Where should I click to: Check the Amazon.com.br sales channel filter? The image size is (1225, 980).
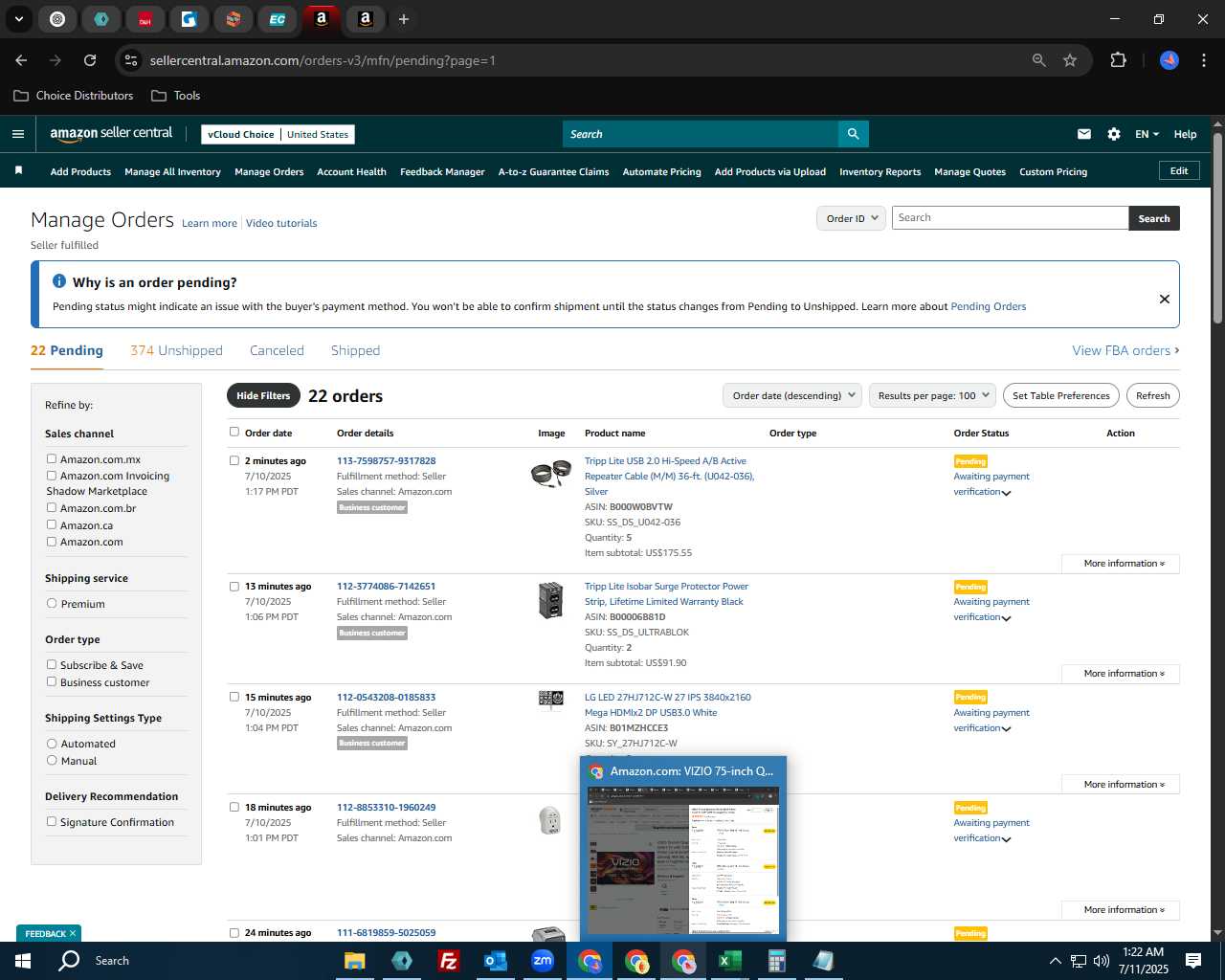coord(52,507)
